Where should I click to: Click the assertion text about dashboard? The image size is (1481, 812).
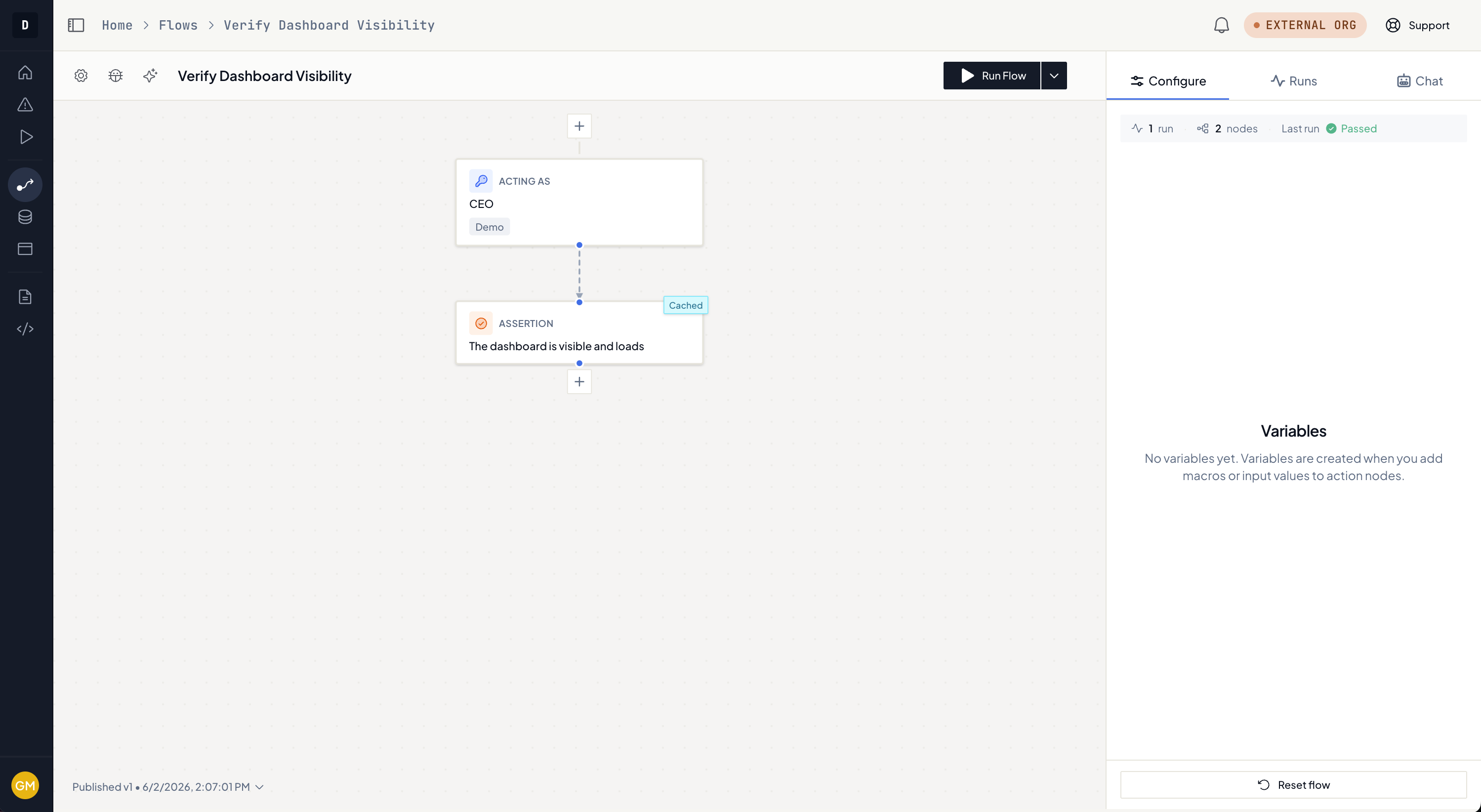click(557, 346)
